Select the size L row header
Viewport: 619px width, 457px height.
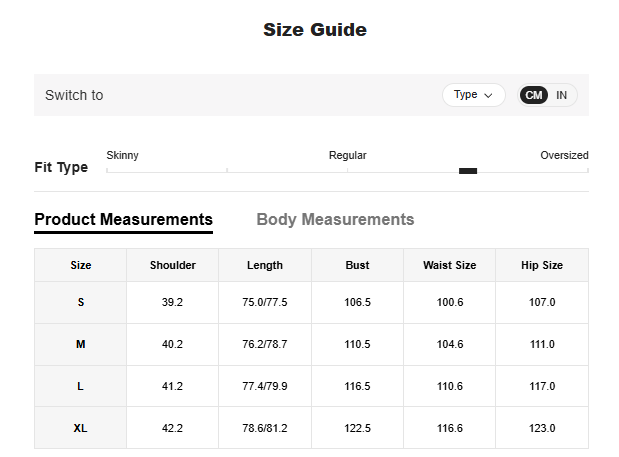pos(81,386)
